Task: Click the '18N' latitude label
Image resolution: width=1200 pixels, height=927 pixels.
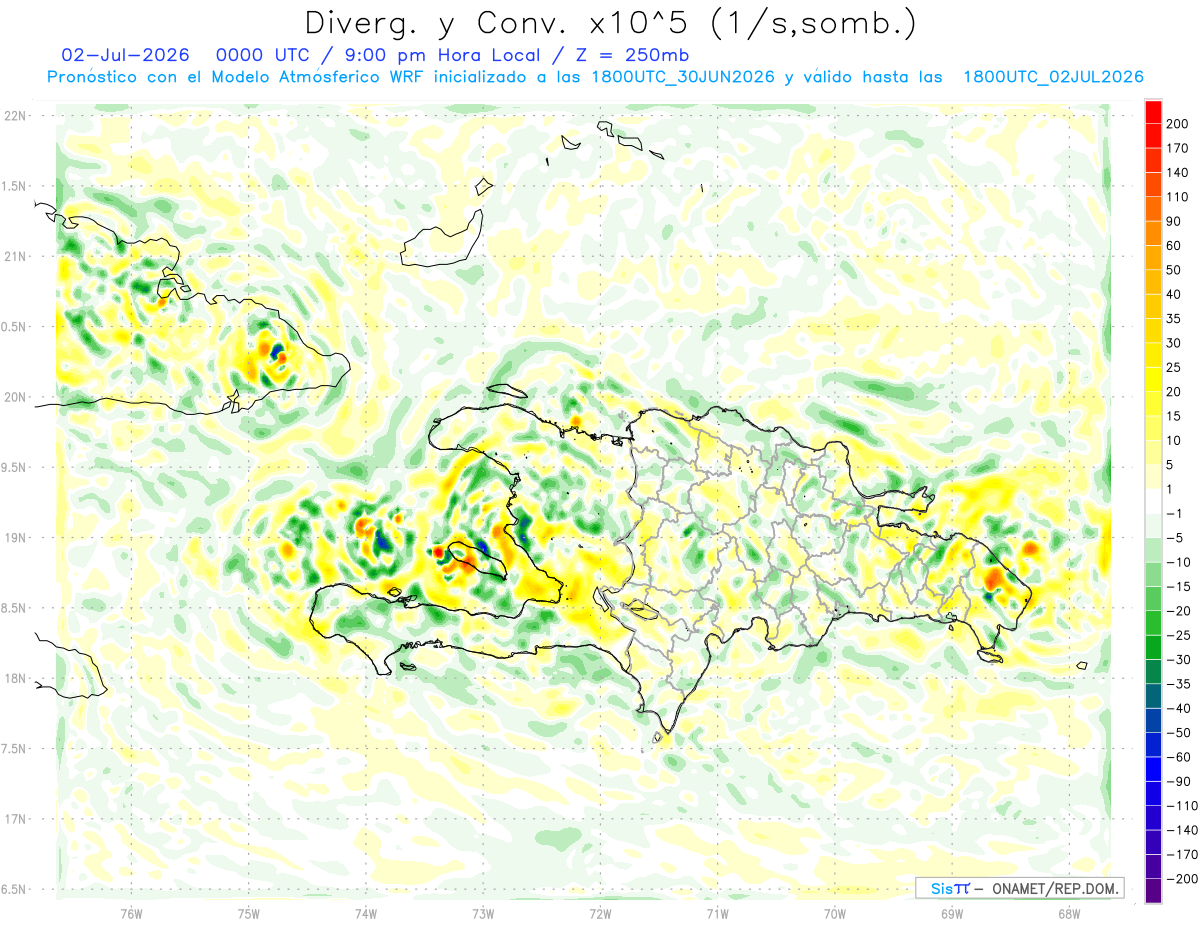Action: click(16, 678)
